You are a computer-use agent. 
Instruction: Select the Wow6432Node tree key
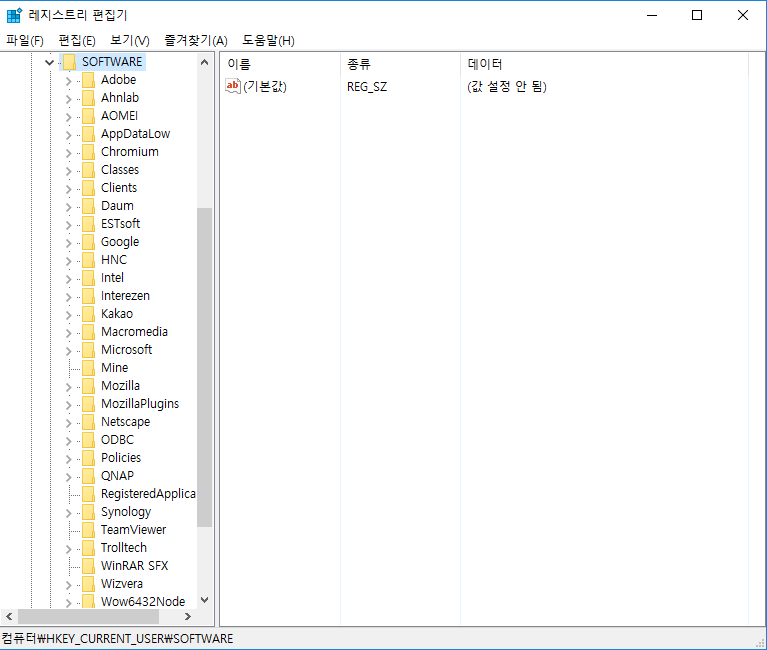pyautogui.click(x=143, y=602)
